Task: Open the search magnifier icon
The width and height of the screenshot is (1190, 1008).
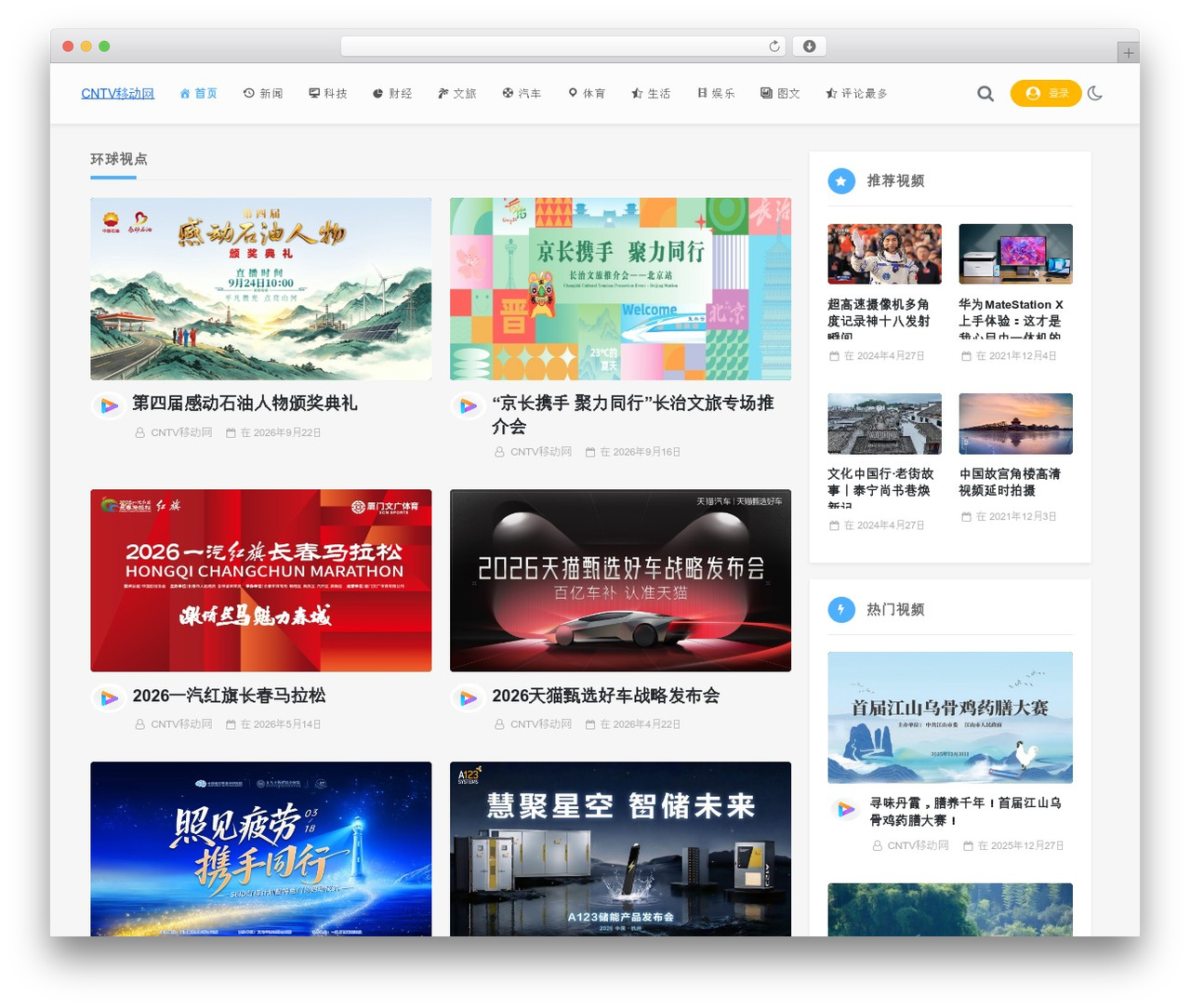Action: 985,93
